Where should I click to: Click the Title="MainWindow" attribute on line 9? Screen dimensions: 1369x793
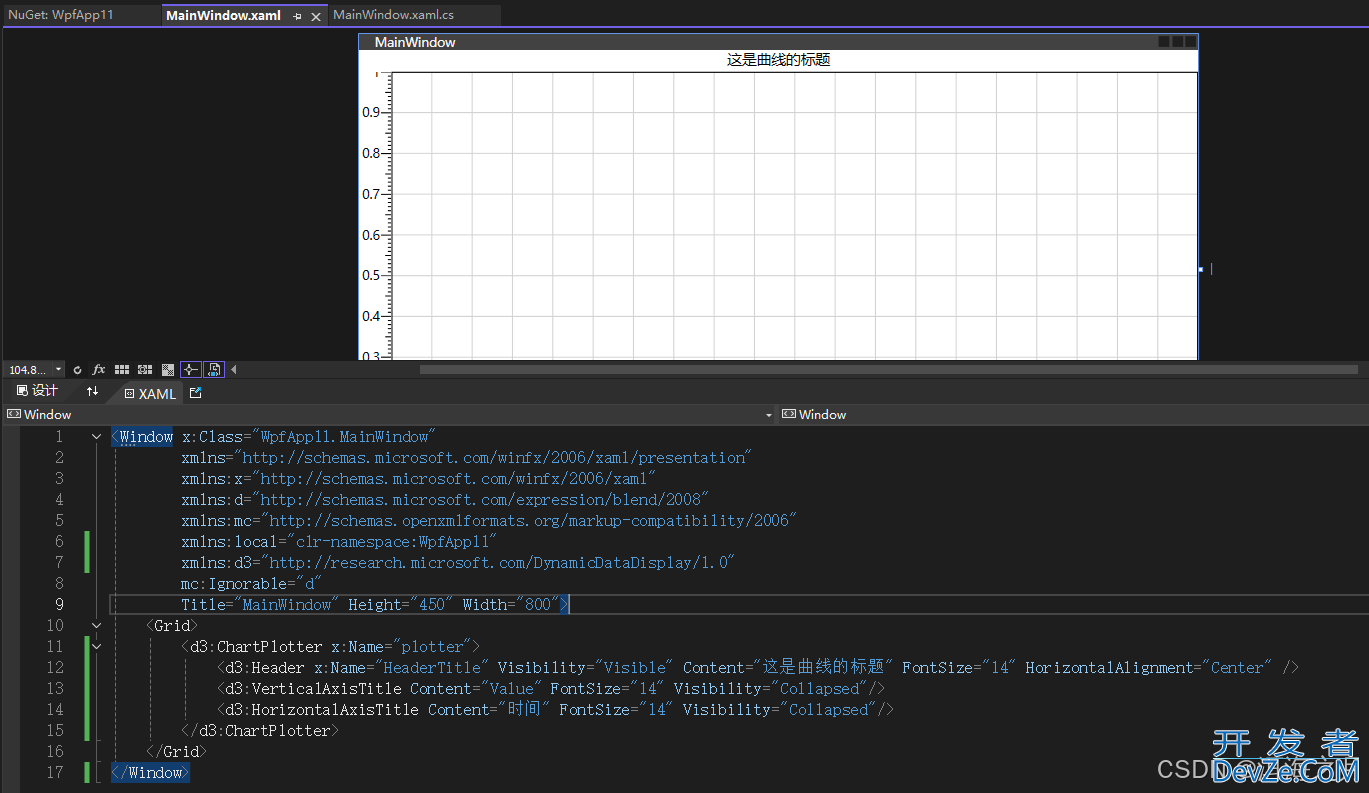260,605
